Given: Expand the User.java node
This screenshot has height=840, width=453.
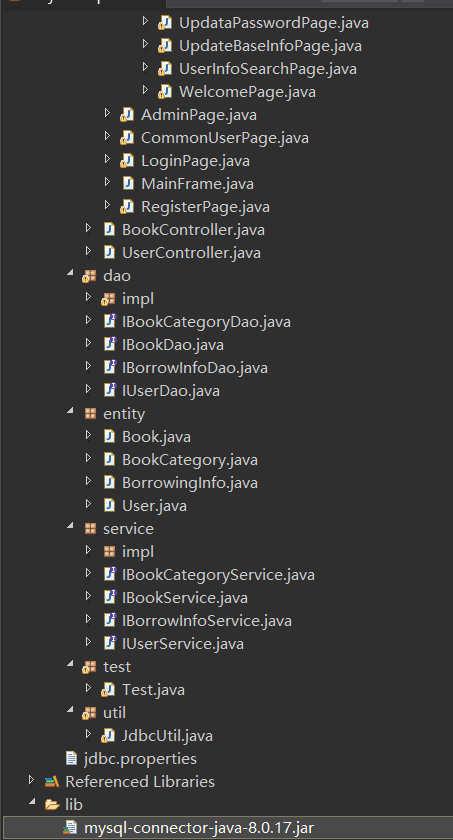Looking at the screenshot, I should (x=88, y=504).
